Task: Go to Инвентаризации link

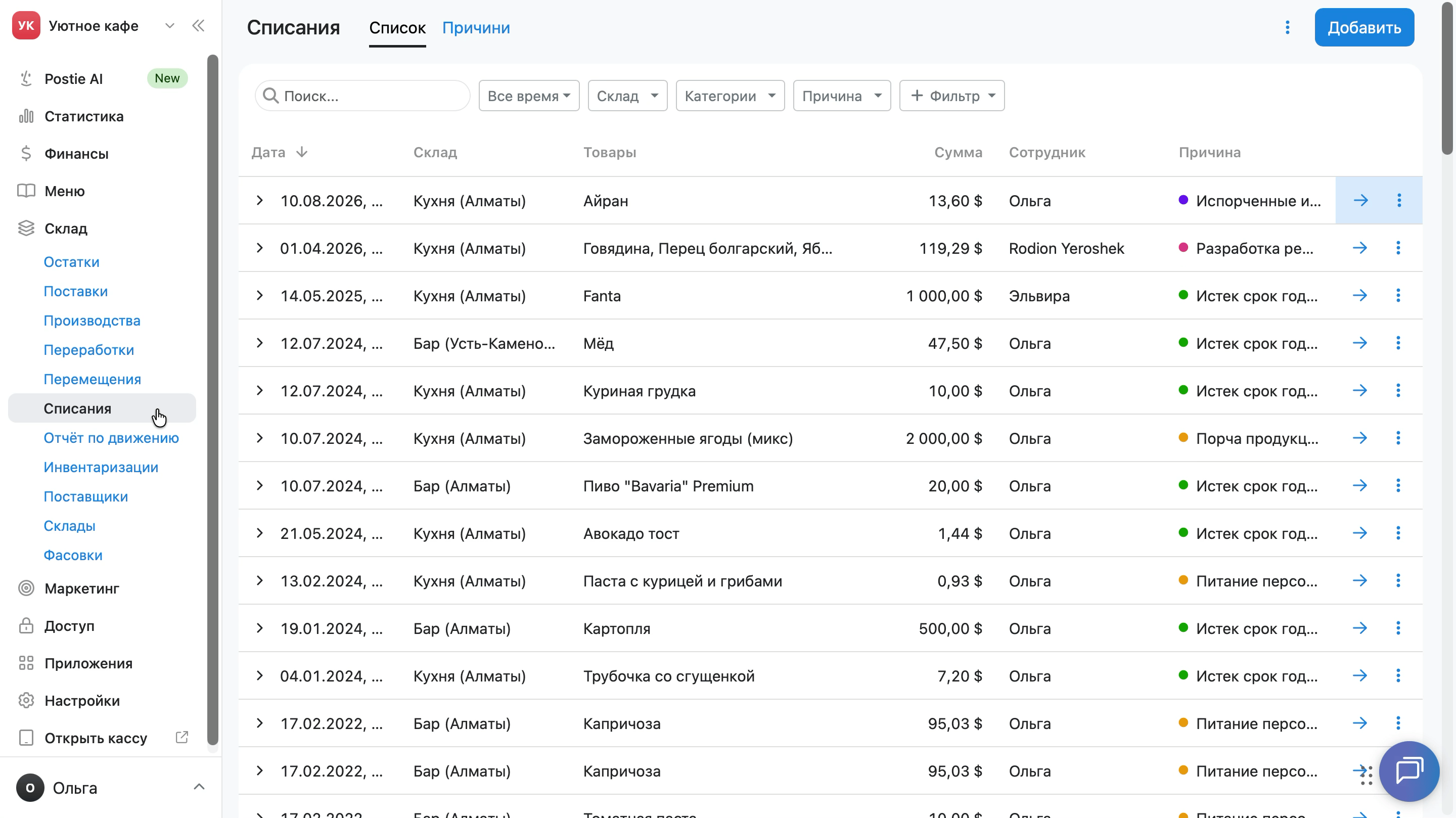Action: [x=101, y=468]
